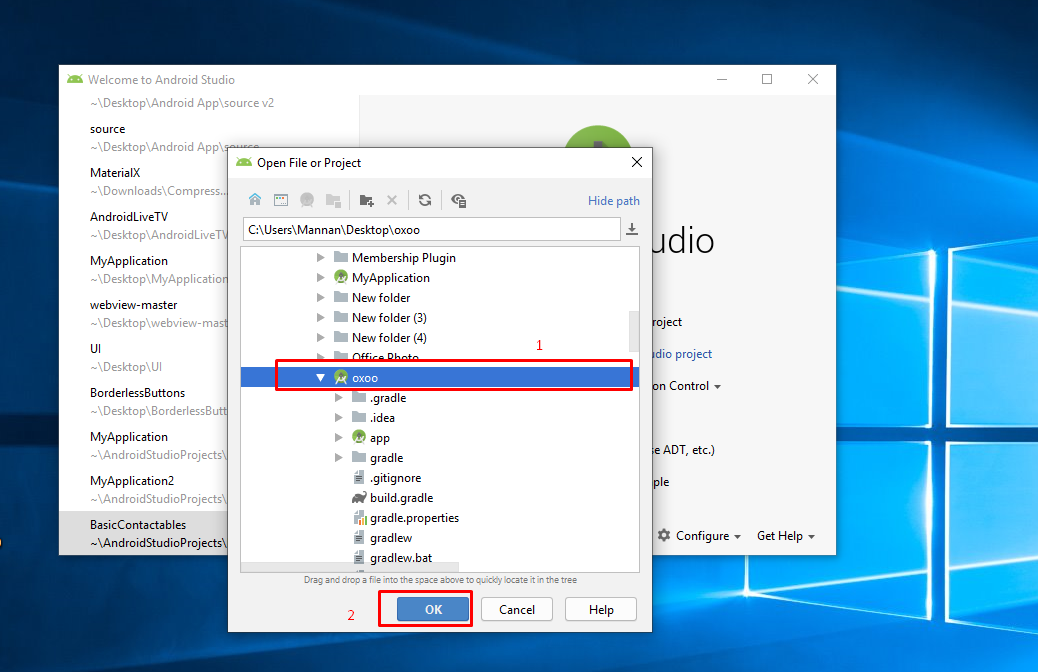Maximize the Welcome to Android Studio window
Viewport: 1038px width, 672px height.
(767, 79)
